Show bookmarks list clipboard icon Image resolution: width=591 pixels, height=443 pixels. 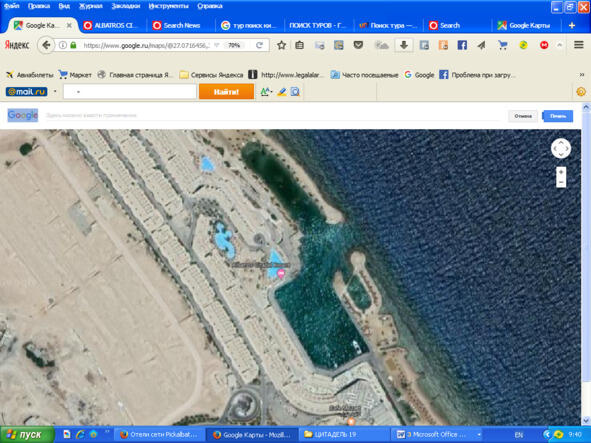[300, 45]
